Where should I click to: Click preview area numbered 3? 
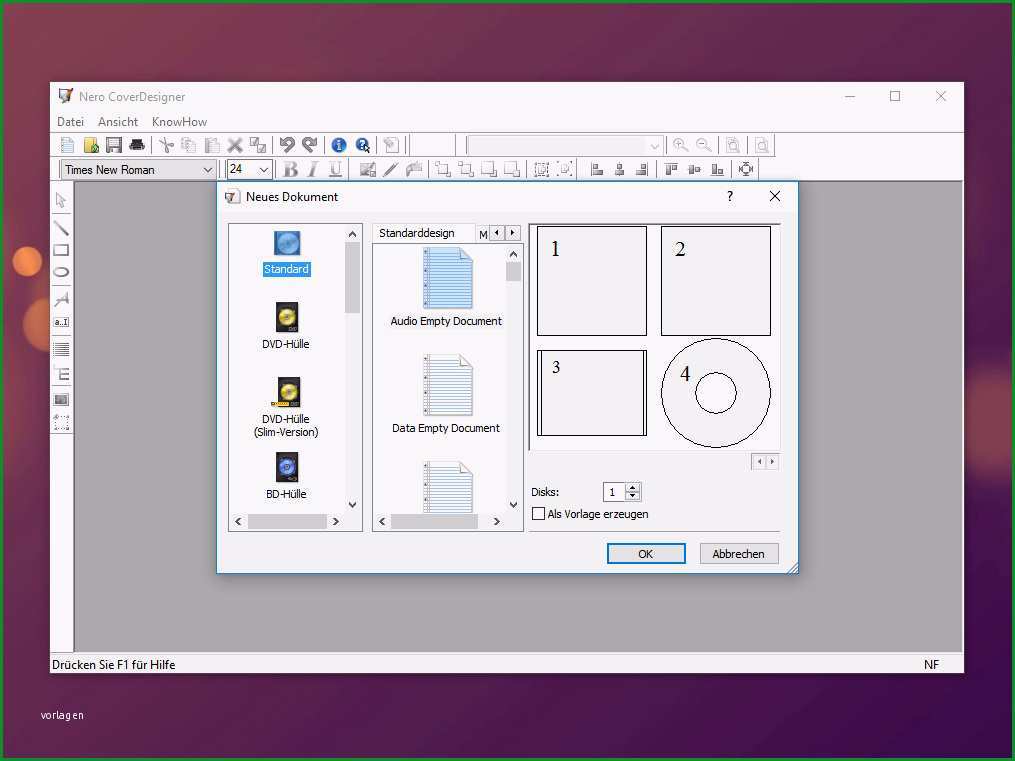[592, 393]
